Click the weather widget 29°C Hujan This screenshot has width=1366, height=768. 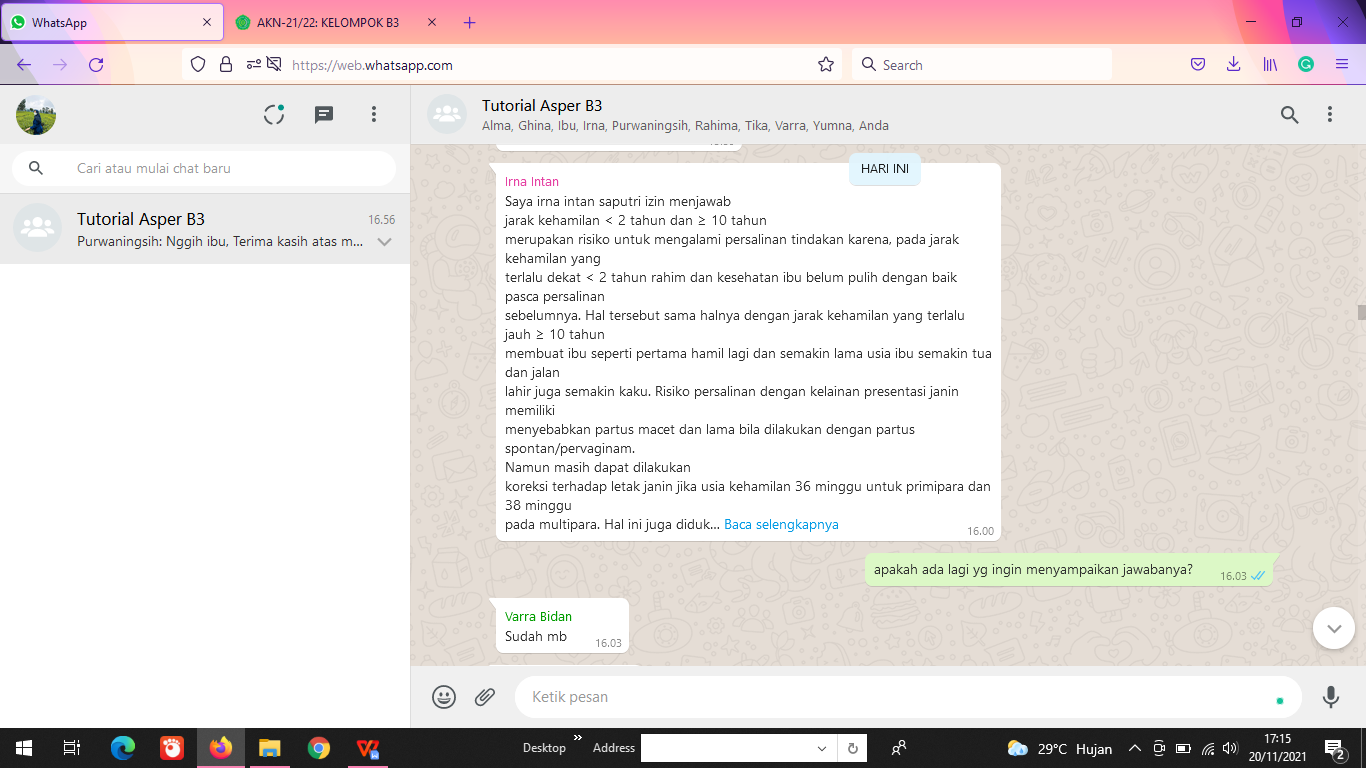pyautogui.click(x=1060, y=748)
